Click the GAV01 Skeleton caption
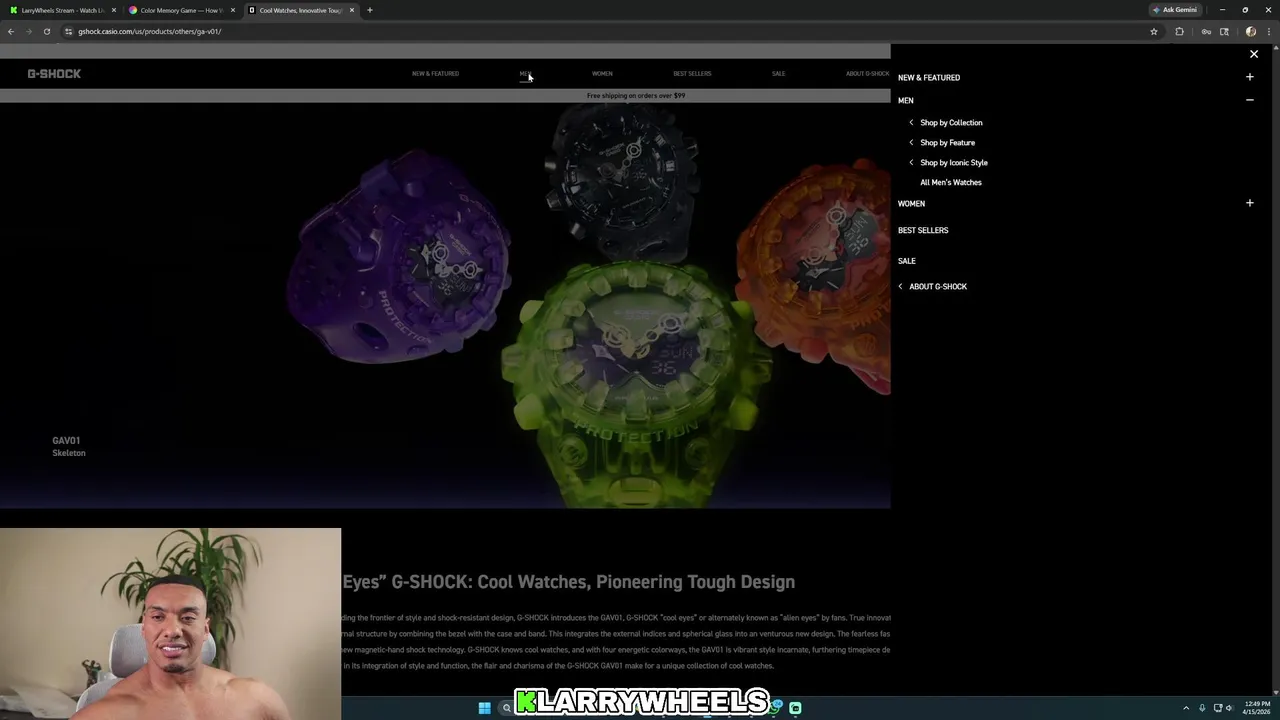 coord(69,447)
